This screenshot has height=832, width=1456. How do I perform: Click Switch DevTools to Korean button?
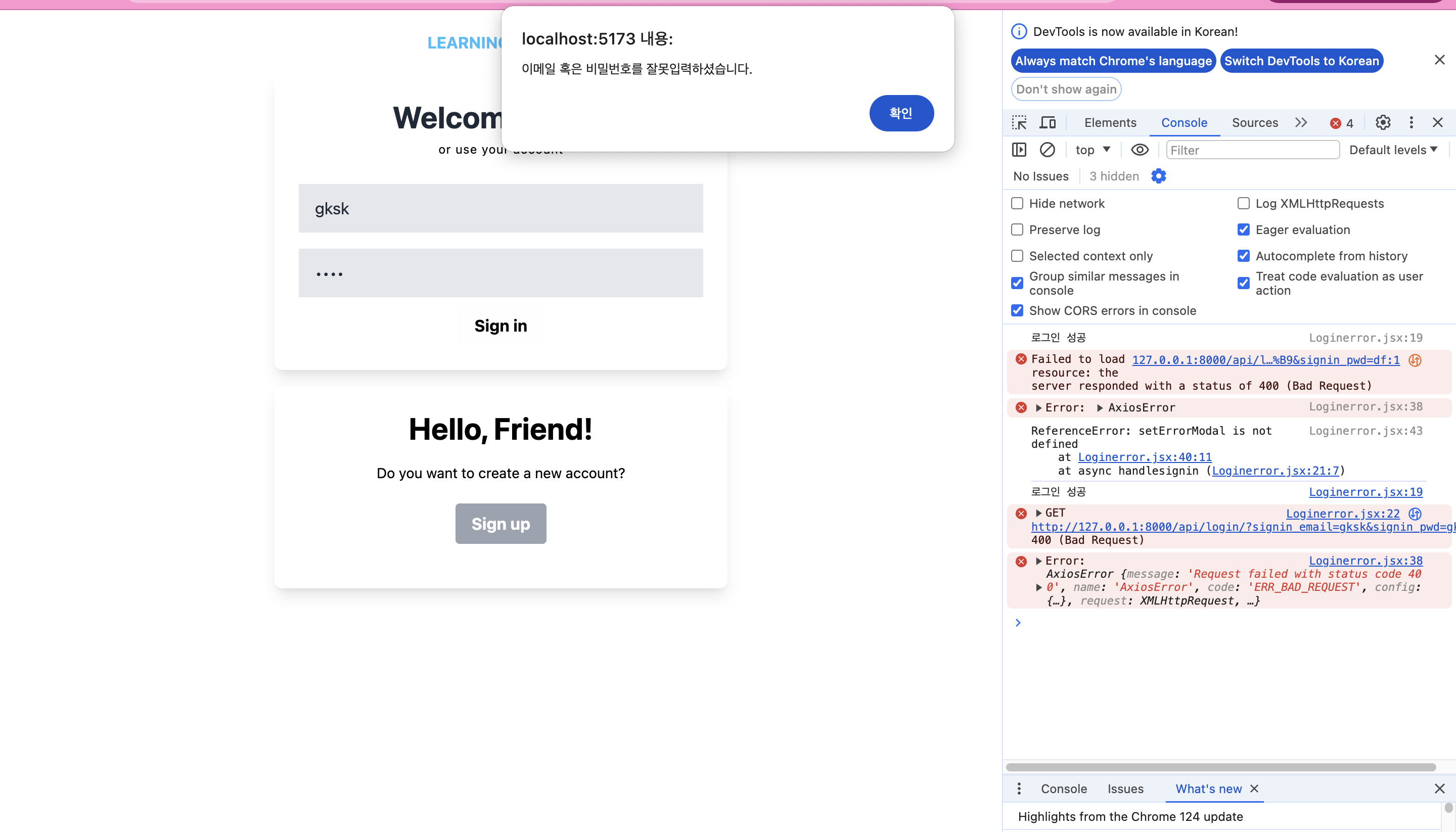(x=1301, y=61)
